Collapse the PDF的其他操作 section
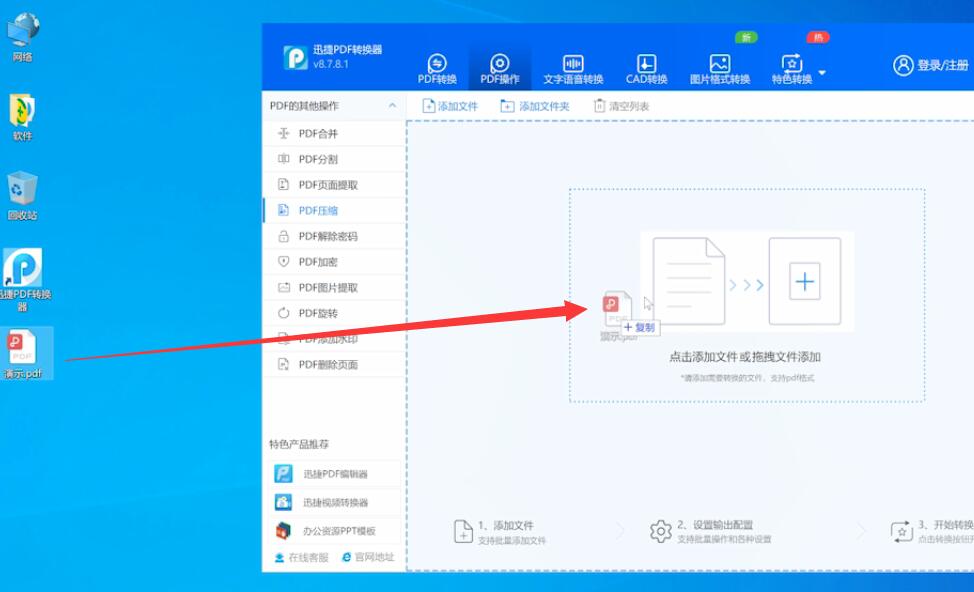 392,106
